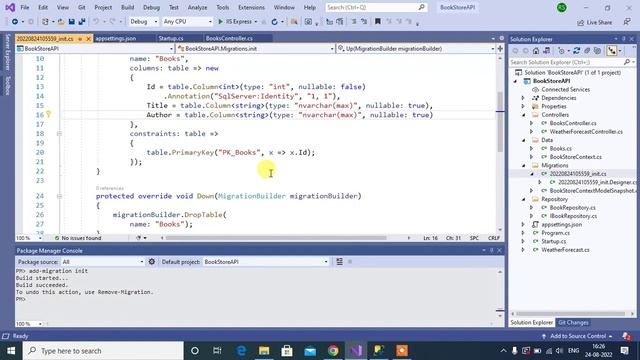Expand the Dependencies node
Screen dimensions: 640x360
pyautogui.click(x=523, y=98)
